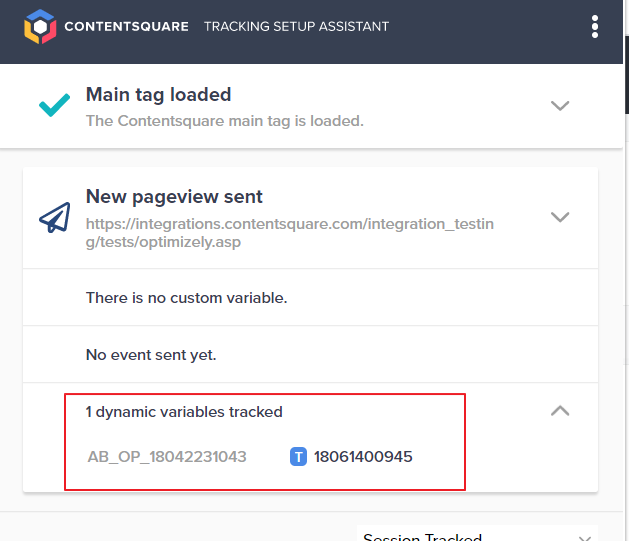Click the paper plane pageview icon

coord(55,218)
